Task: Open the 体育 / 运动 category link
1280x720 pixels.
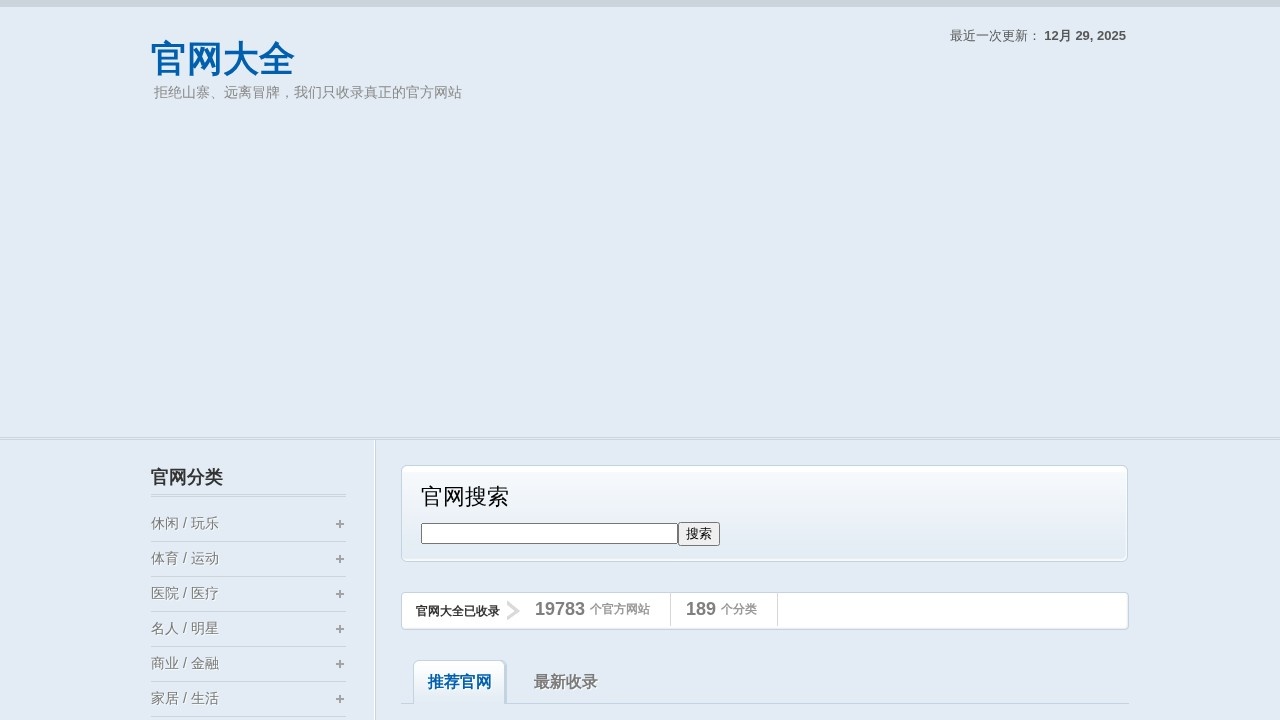Action: pos(185,559)
